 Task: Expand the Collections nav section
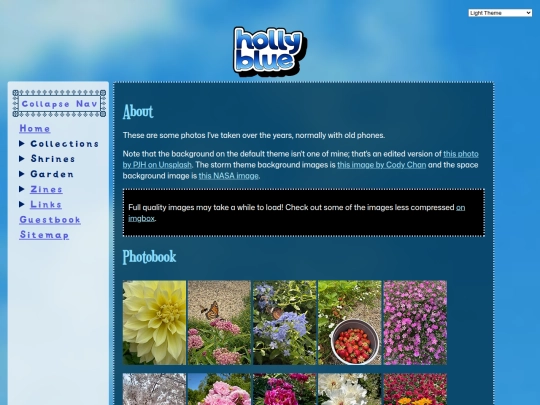tap(59, 144)
